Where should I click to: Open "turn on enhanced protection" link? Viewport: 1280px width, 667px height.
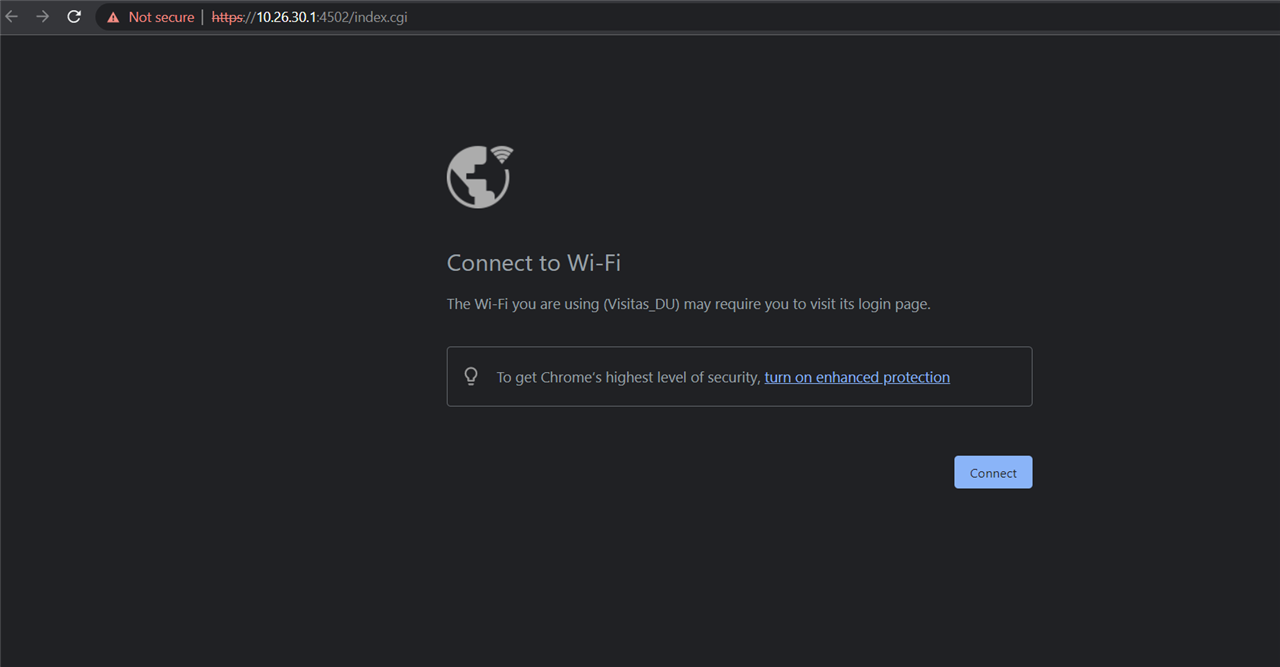click(857, 377)
